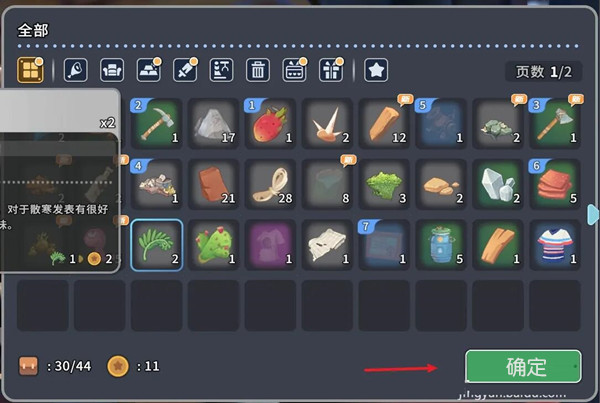
Task: Open the star favorites filter
Action: click(x=376, y=70)
